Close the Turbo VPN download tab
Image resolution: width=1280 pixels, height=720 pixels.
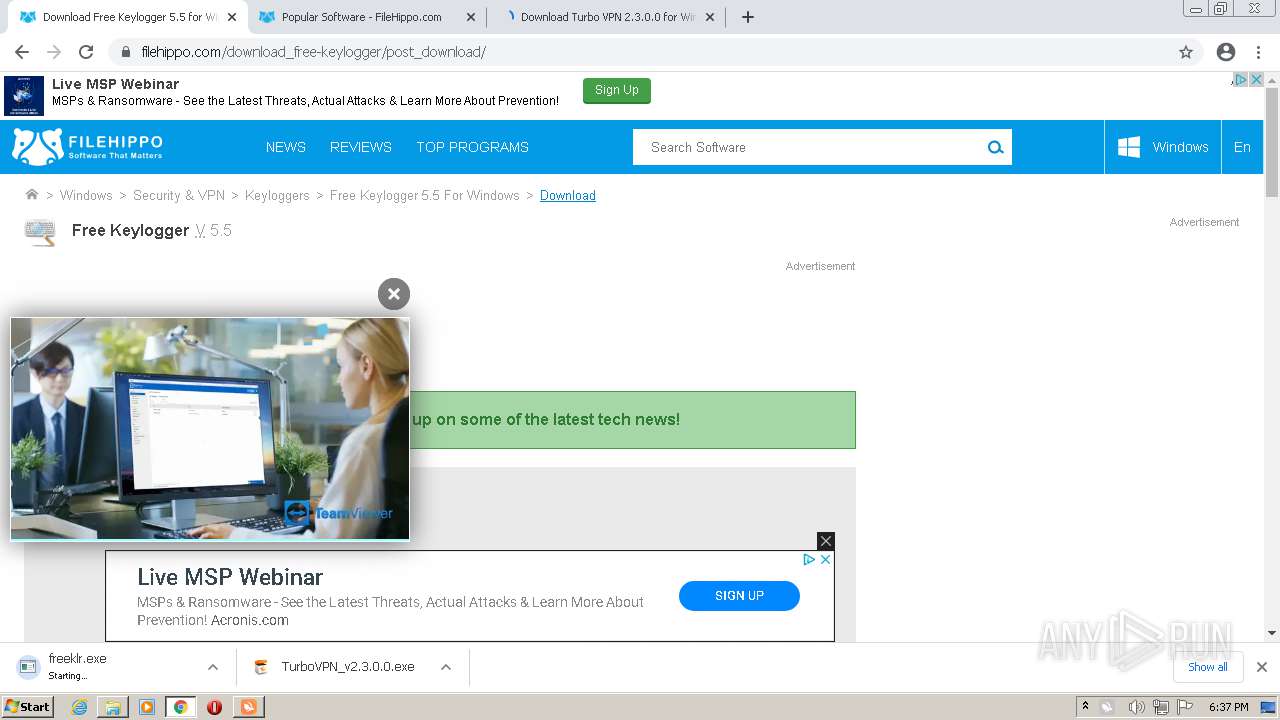tap(709, 17)
